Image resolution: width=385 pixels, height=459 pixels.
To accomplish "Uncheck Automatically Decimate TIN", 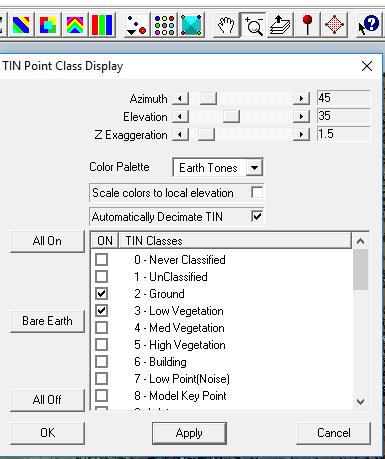I will click(257, 216).
